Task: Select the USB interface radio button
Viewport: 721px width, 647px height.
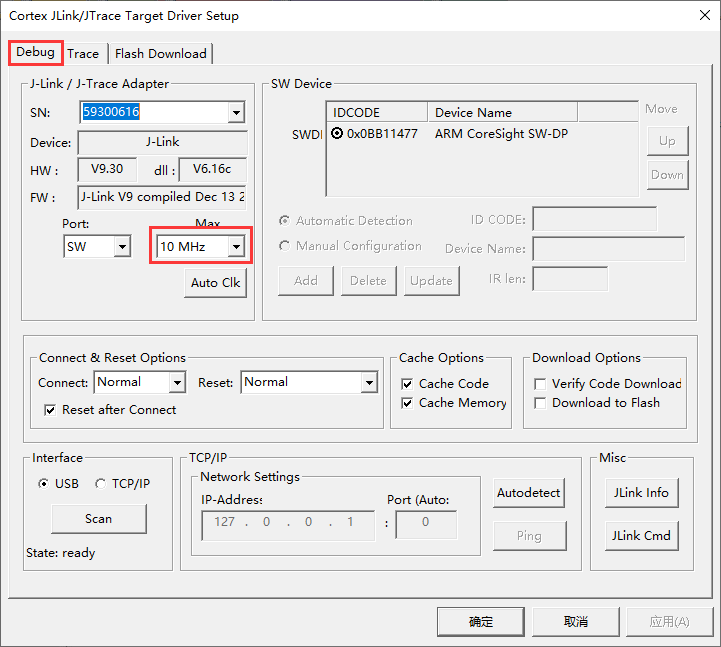Action: click(x=43, y=484)
